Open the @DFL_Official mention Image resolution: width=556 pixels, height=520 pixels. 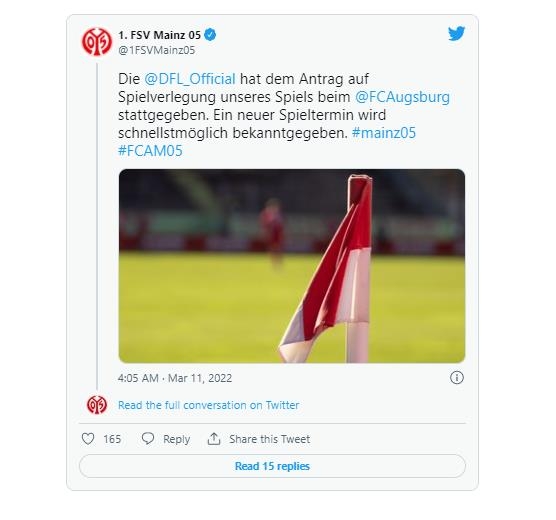pos(190,79)
